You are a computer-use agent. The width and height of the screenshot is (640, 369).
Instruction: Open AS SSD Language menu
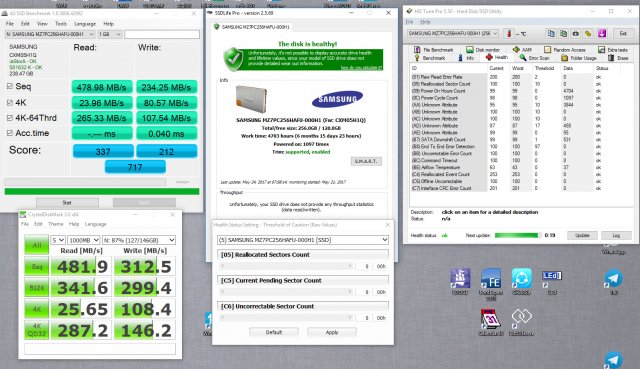[x=85, y=24]
